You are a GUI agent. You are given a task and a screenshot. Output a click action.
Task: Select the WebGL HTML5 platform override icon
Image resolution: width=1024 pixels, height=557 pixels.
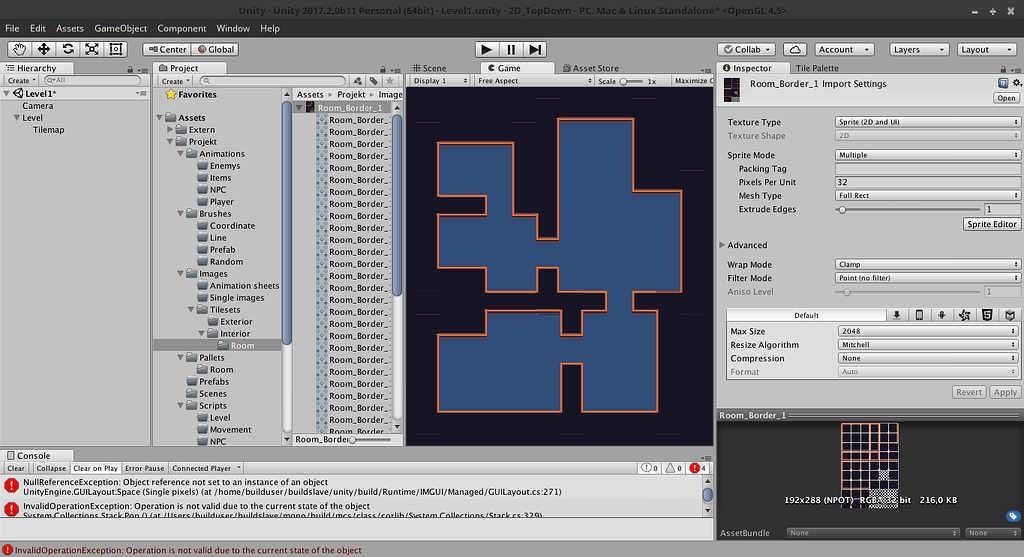[x=987, y=315]
